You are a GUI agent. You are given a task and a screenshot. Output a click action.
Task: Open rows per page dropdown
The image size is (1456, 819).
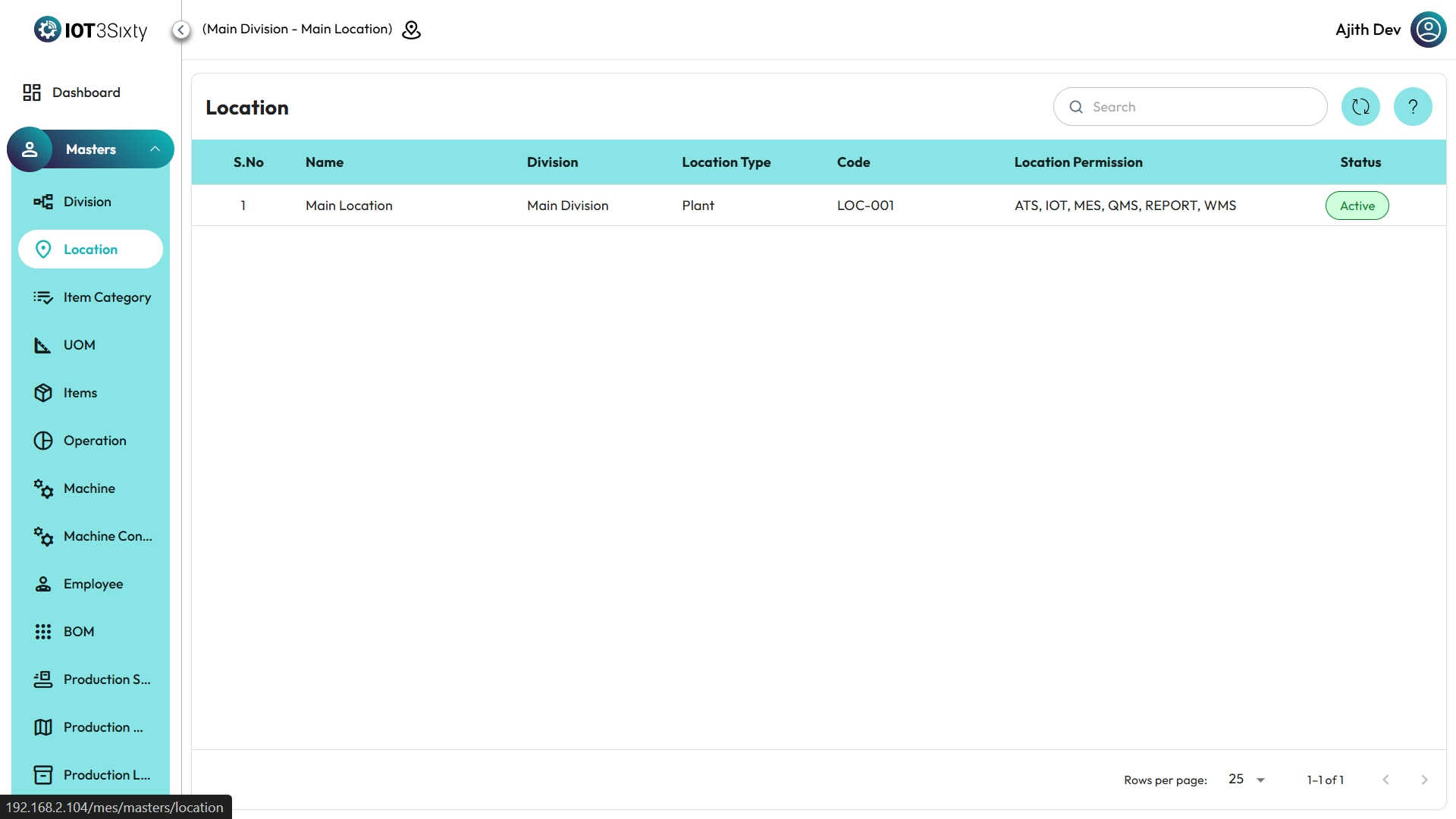pyautogui.click(x=1247, y=780)
